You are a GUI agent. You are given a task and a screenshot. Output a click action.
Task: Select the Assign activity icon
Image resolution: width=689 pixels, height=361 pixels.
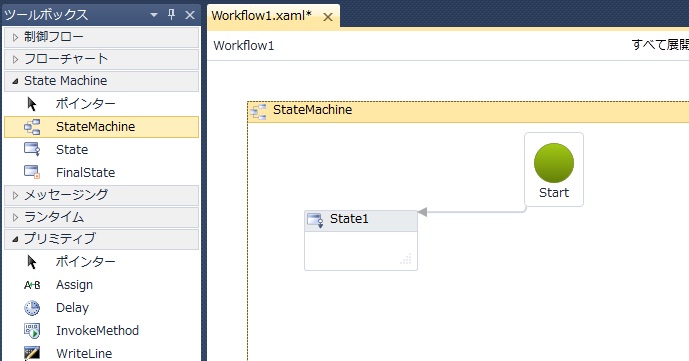(32, 285)
